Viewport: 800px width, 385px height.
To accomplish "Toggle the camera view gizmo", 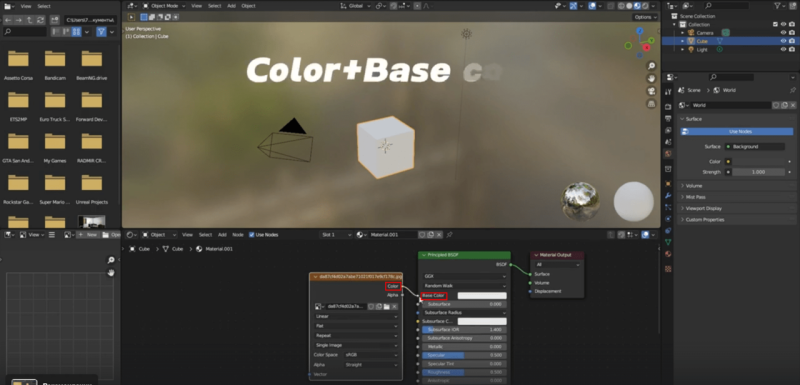I will 651,91.
